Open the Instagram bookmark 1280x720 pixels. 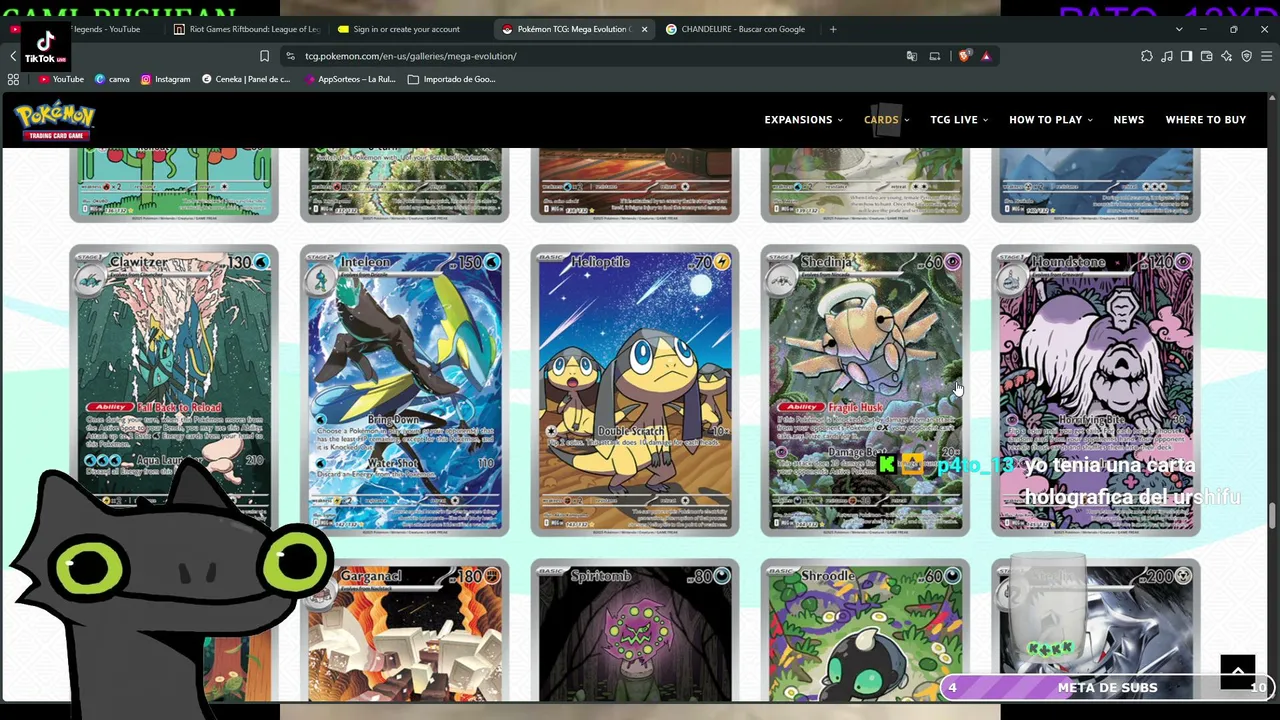click(165, 79)
